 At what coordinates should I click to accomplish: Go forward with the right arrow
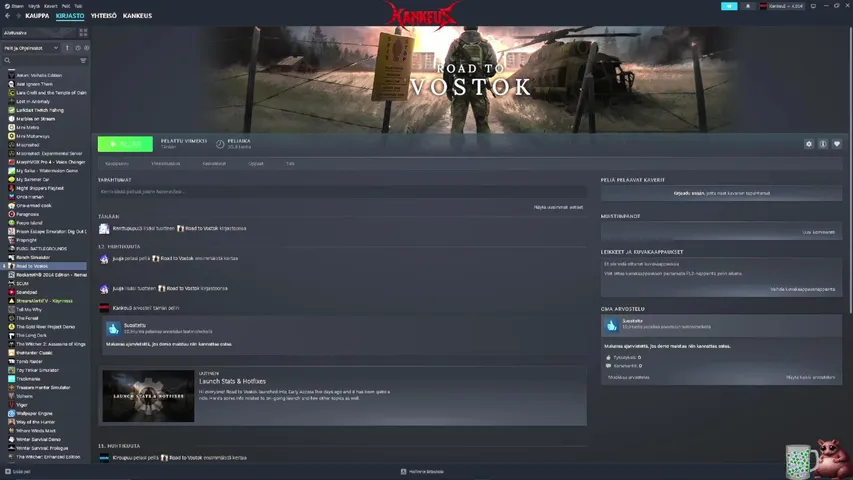(x=18, y=16)
